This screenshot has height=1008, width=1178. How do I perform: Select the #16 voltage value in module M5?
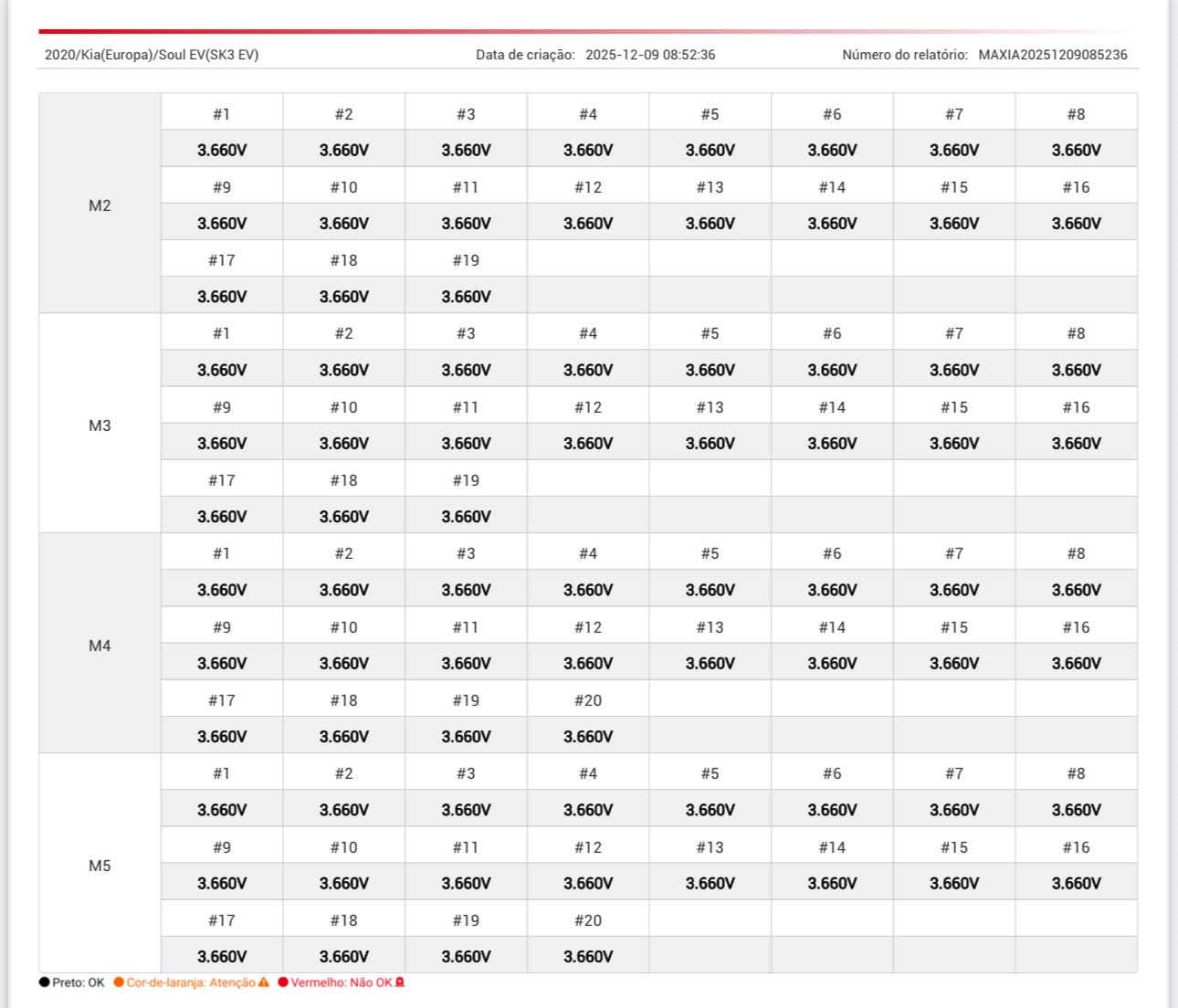1076,883
